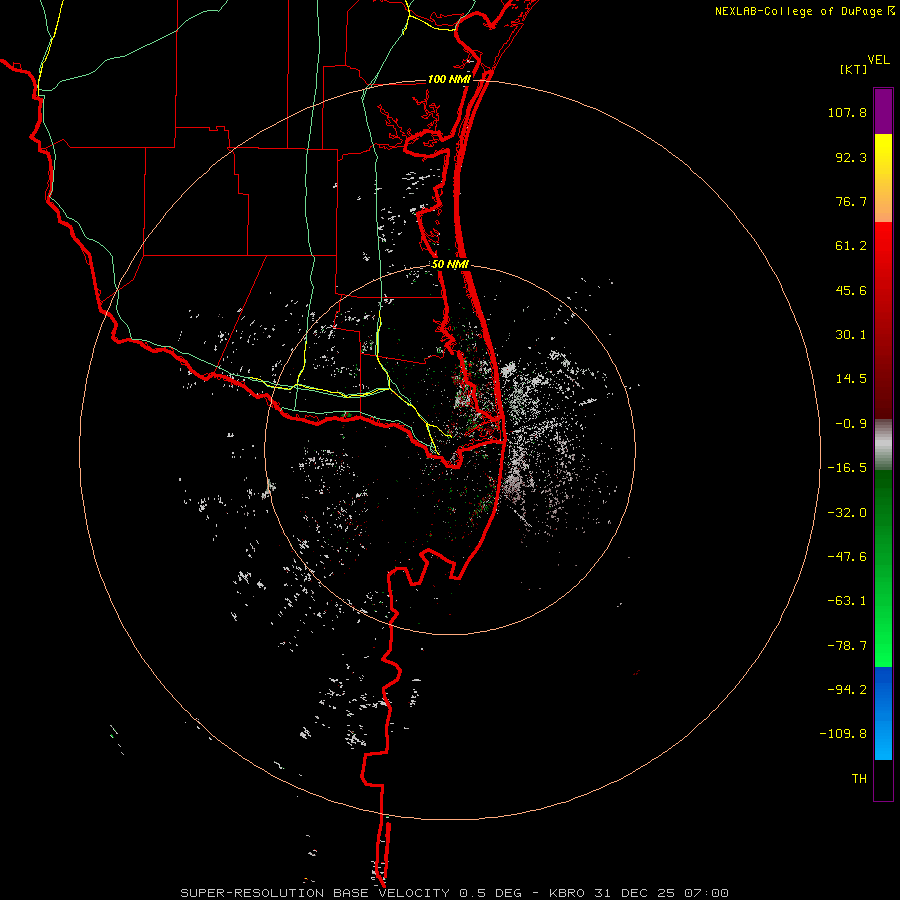Image resolution: width=900 pixels, height=900 pixels.
Task: Click the TH legend label
Action: click(x=859, y=778)
